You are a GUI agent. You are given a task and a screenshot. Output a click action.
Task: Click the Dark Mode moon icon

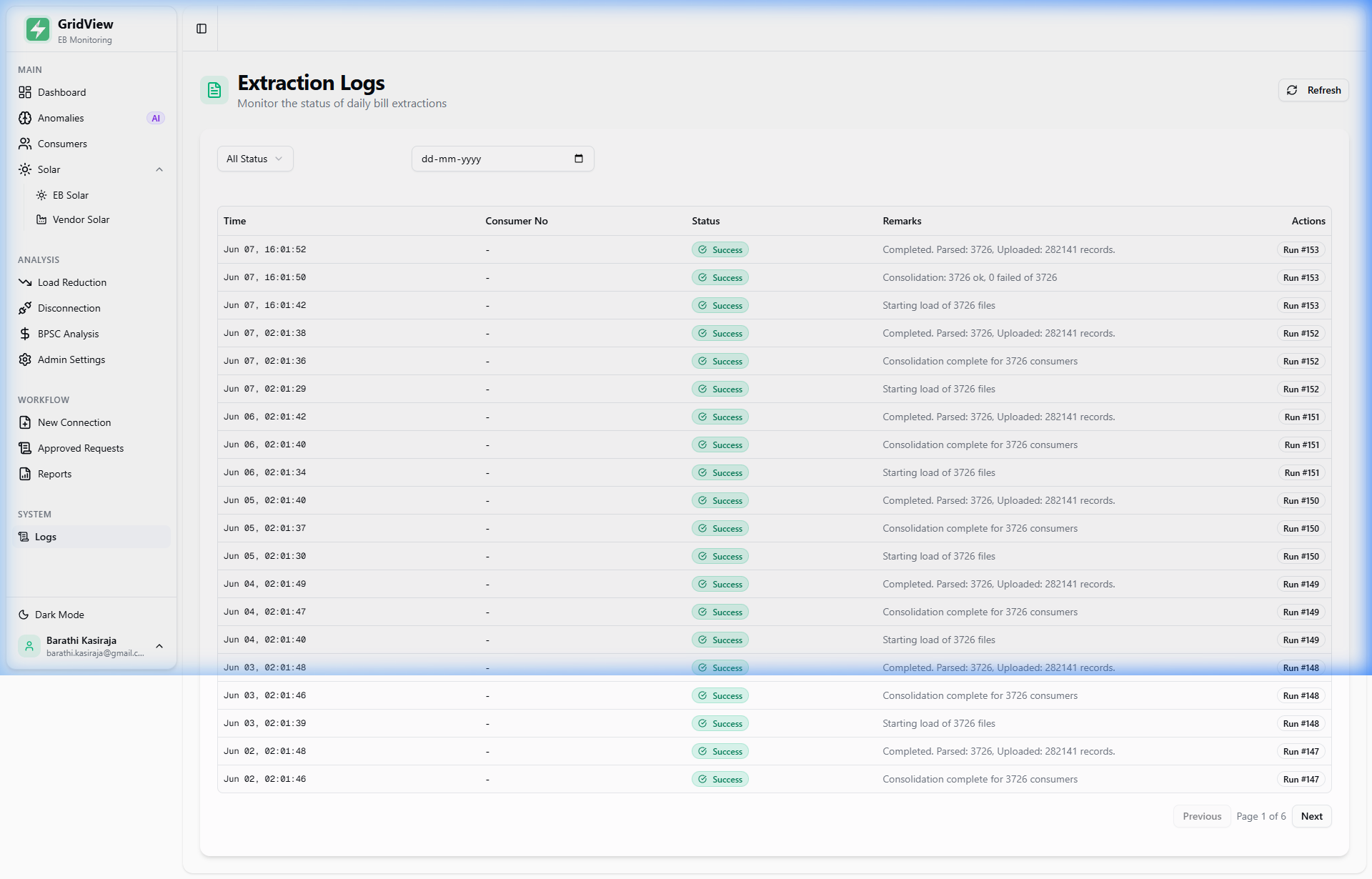pos(24,615)
